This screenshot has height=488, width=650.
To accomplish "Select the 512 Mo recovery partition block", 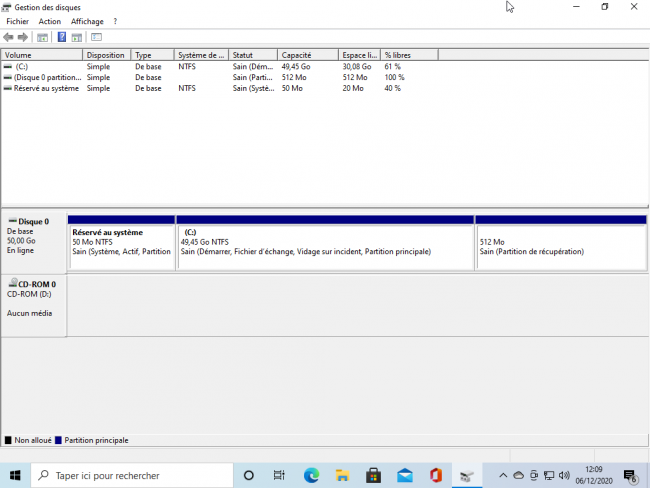I will [560, 246].
